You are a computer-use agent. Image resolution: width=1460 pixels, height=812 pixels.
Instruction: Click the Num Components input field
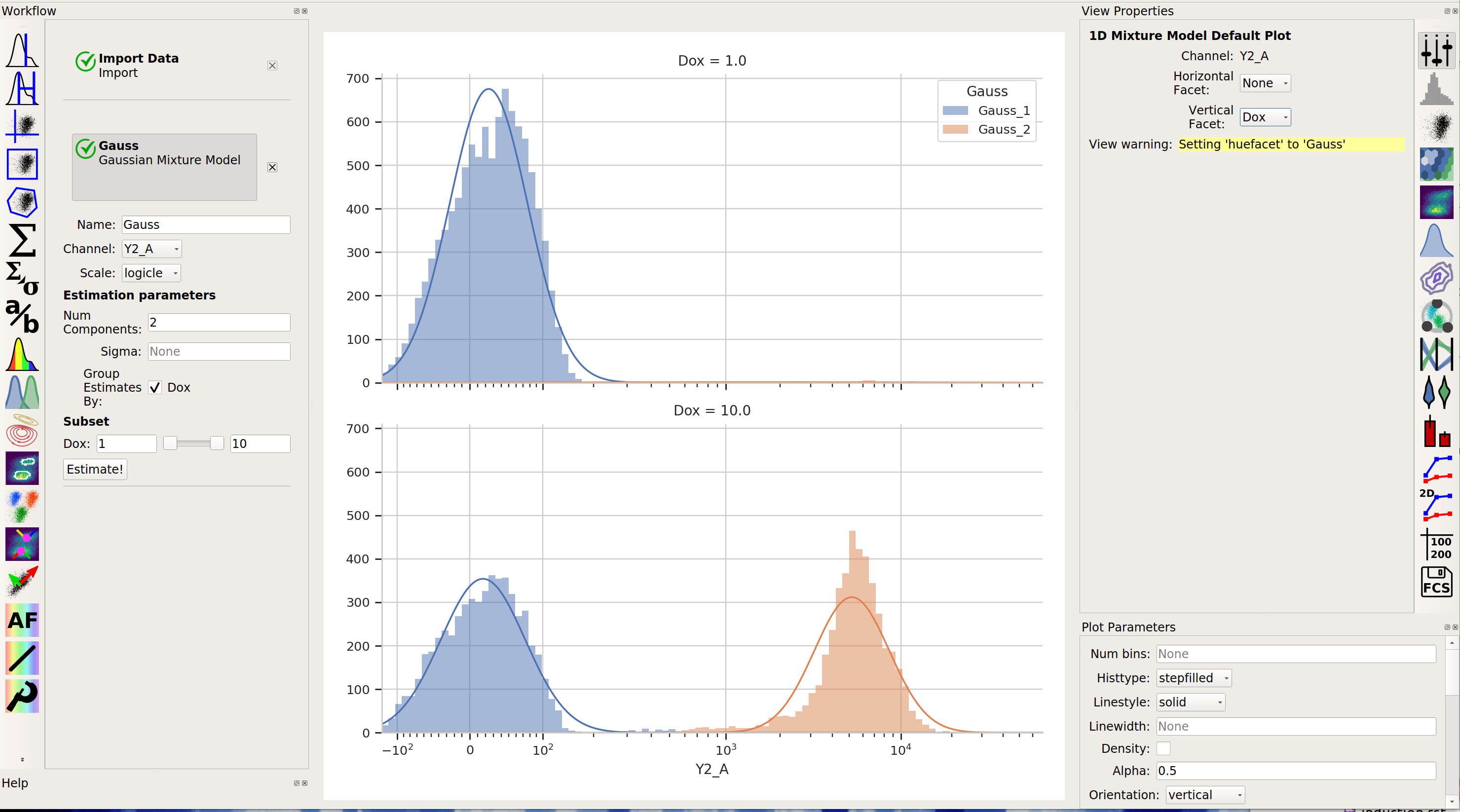(x=219, y=323)
